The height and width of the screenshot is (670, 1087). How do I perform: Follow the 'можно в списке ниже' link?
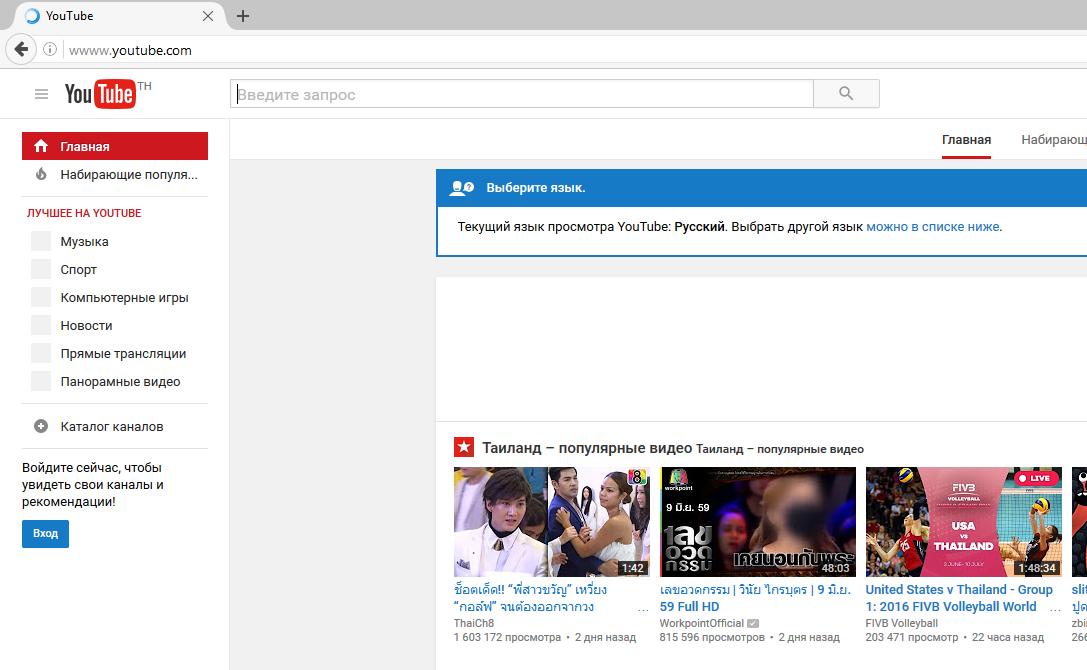932,227
